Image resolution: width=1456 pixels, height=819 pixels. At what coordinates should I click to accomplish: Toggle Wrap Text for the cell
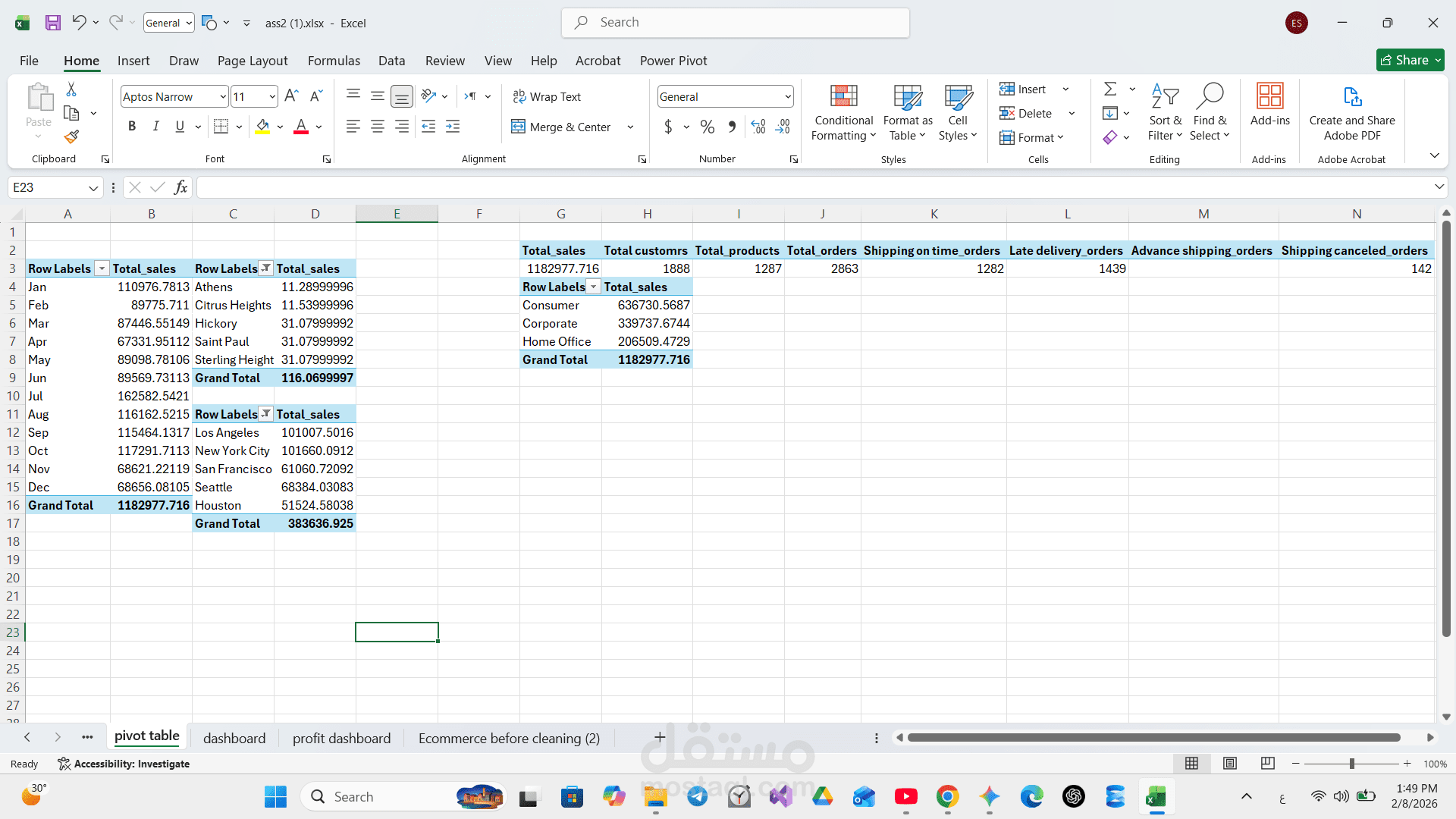[x=547, y=97]
